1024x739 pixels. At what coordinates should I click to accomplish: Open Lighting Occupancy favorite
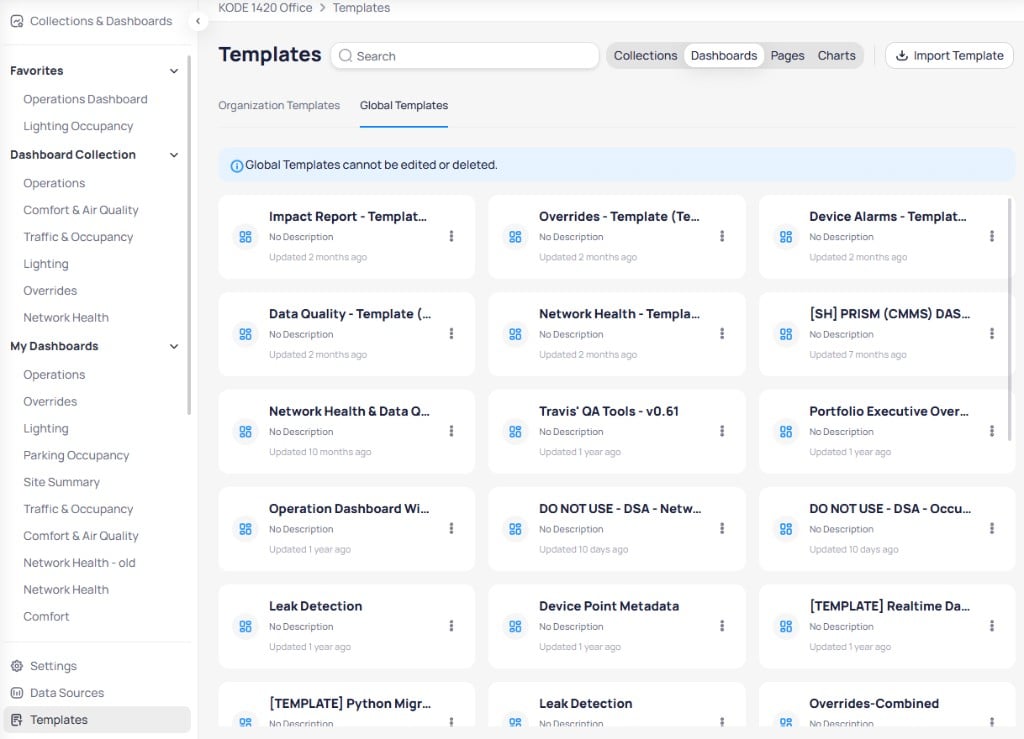click(78, 126)
